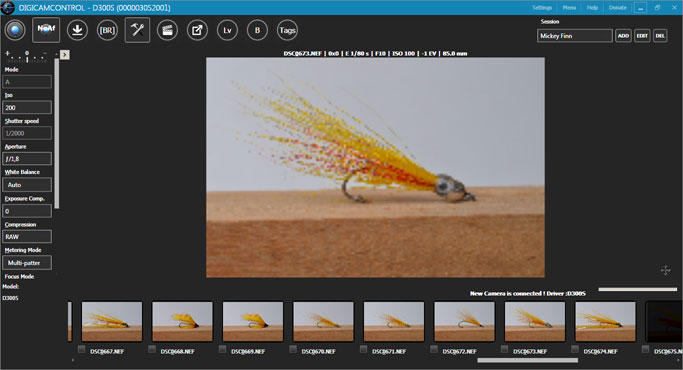The image size is (683, 370).
Task: Tick the checkbox for DSC0670.NEF
Action: point(293,349)
